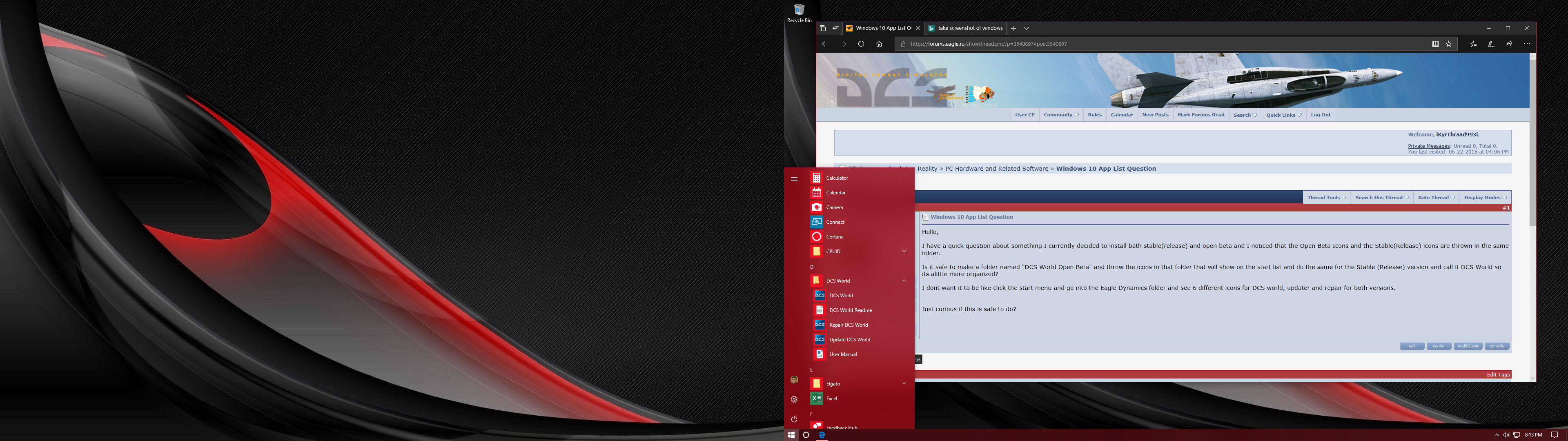Click the Windows Start button on taskbar
Screen dimensions: 1568x441
[x=791, y=435]
